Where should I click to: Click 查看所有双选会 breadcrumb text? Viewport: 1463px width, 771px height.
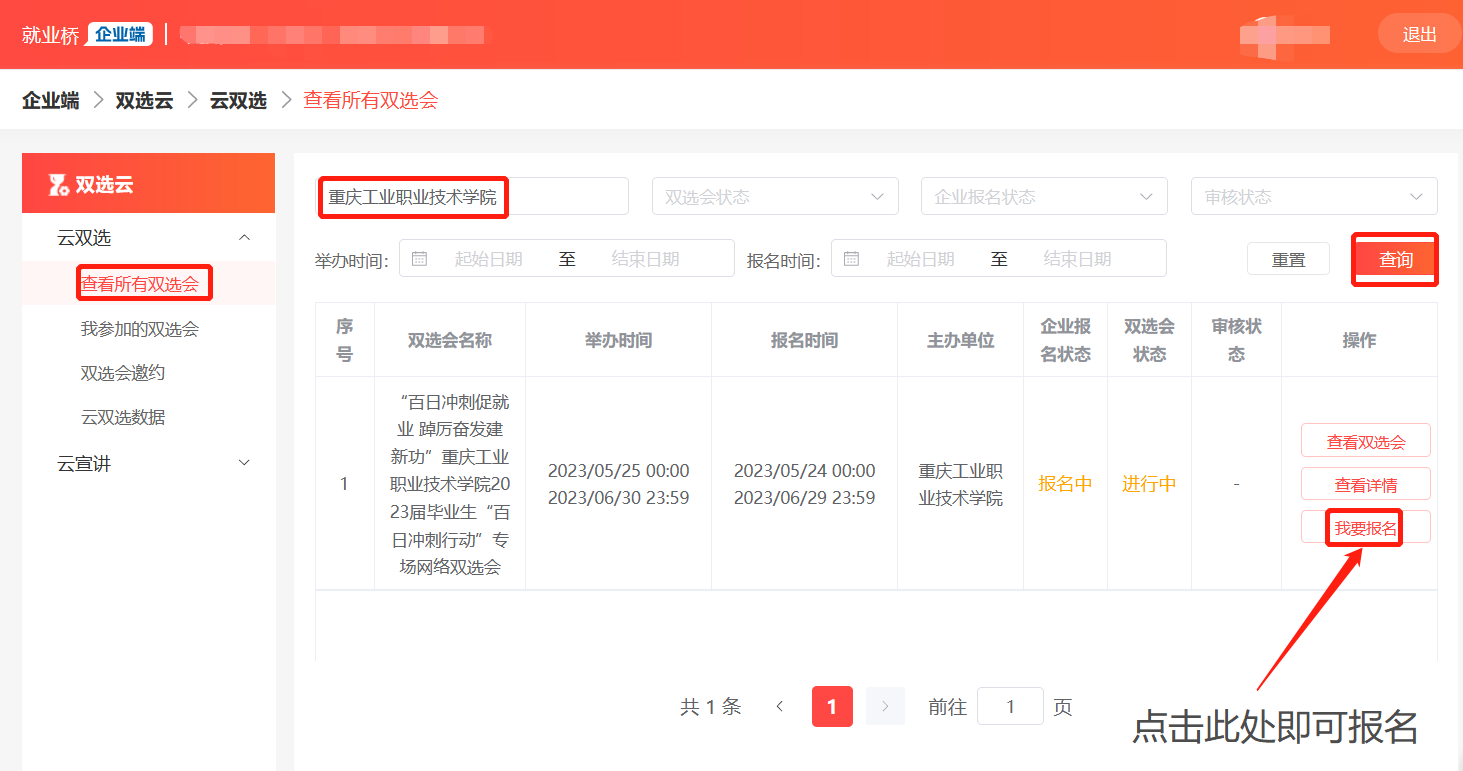(x=371, y=100)
